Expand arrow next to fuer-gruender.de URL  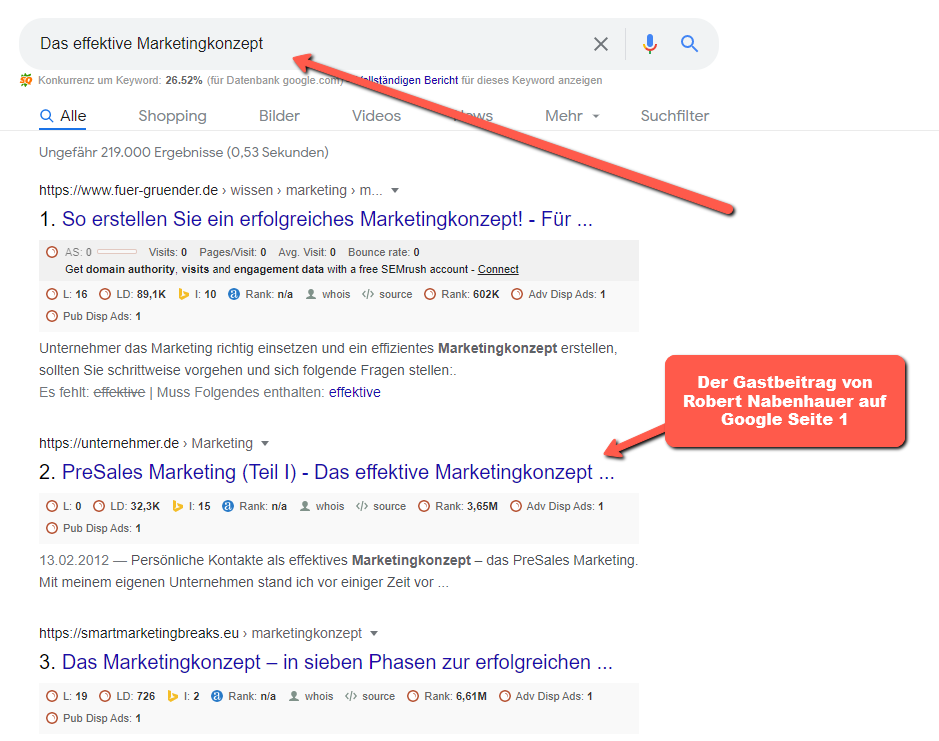(x=395, y=190)
